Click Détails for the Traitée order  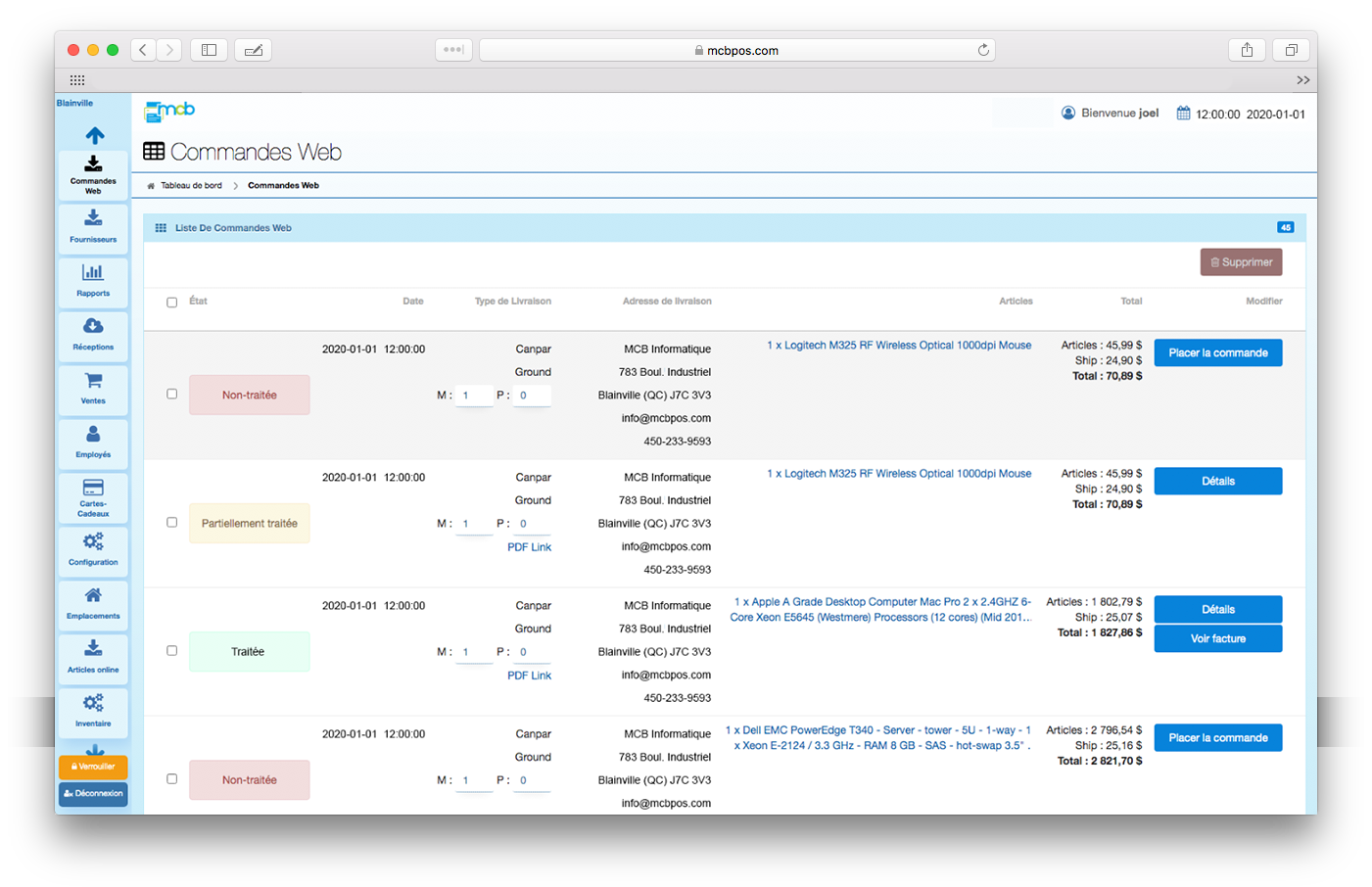1218,609
